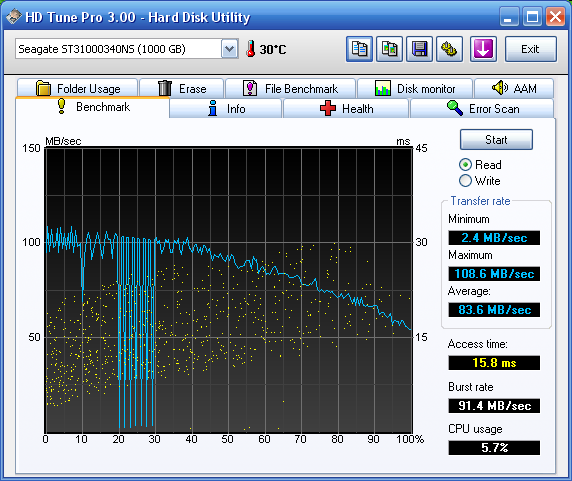This screenshot has width=572, height=481.
Task: Select the Read radio button
Action: (x=465, y=165)
